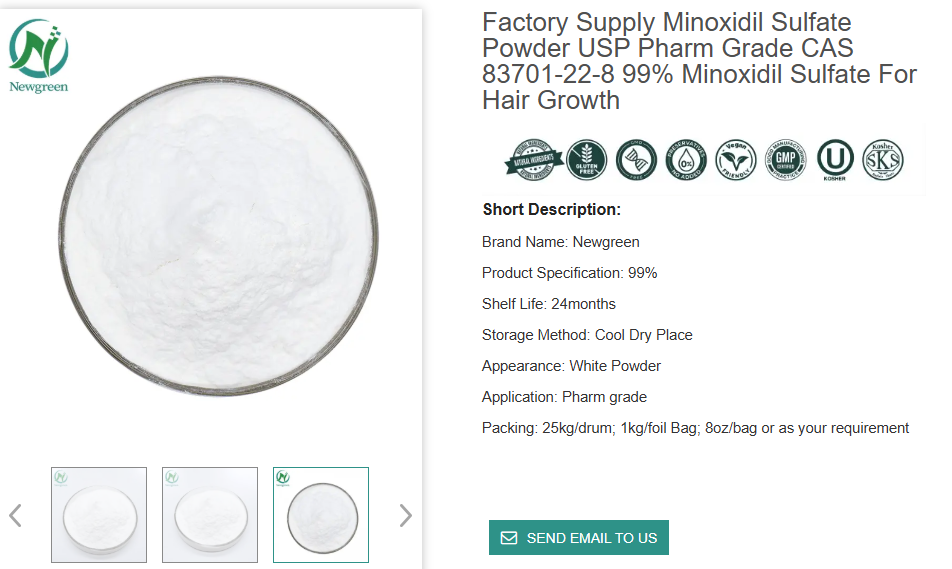Click the GMO Free DNA badge
952x569 pixels.
point(636,160)
